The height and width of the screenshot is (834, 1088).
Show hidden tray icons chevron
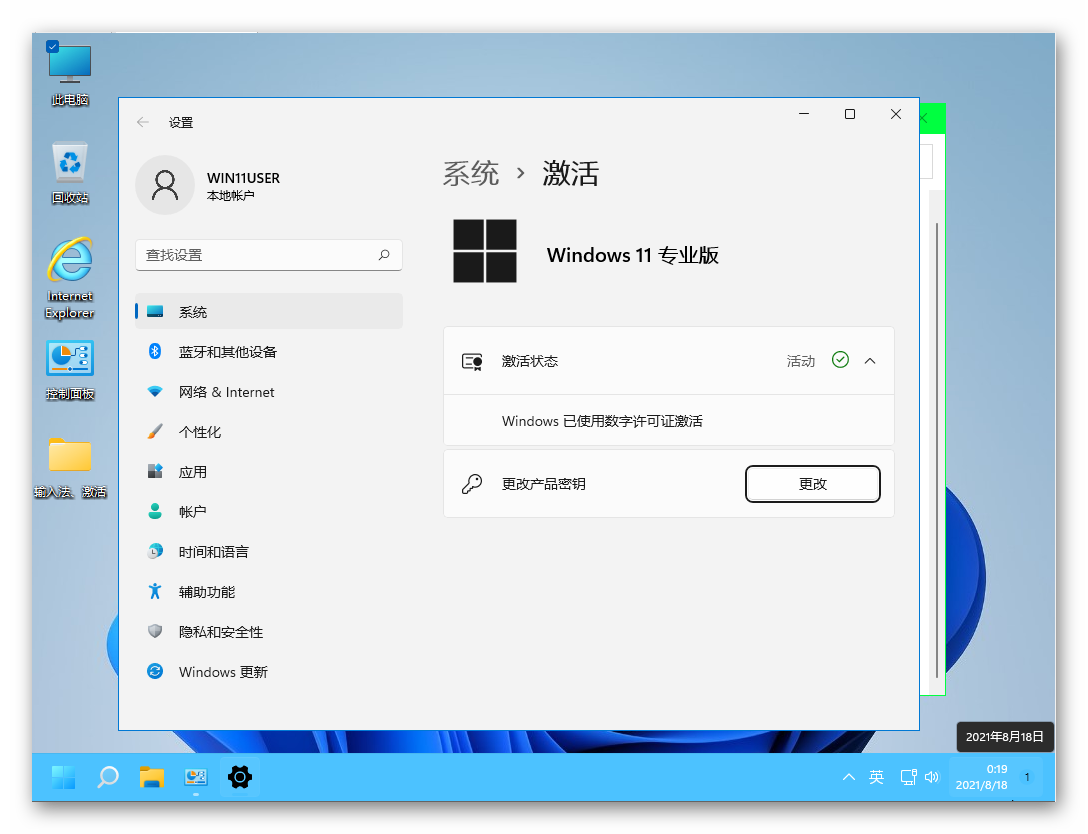(849, 777)
